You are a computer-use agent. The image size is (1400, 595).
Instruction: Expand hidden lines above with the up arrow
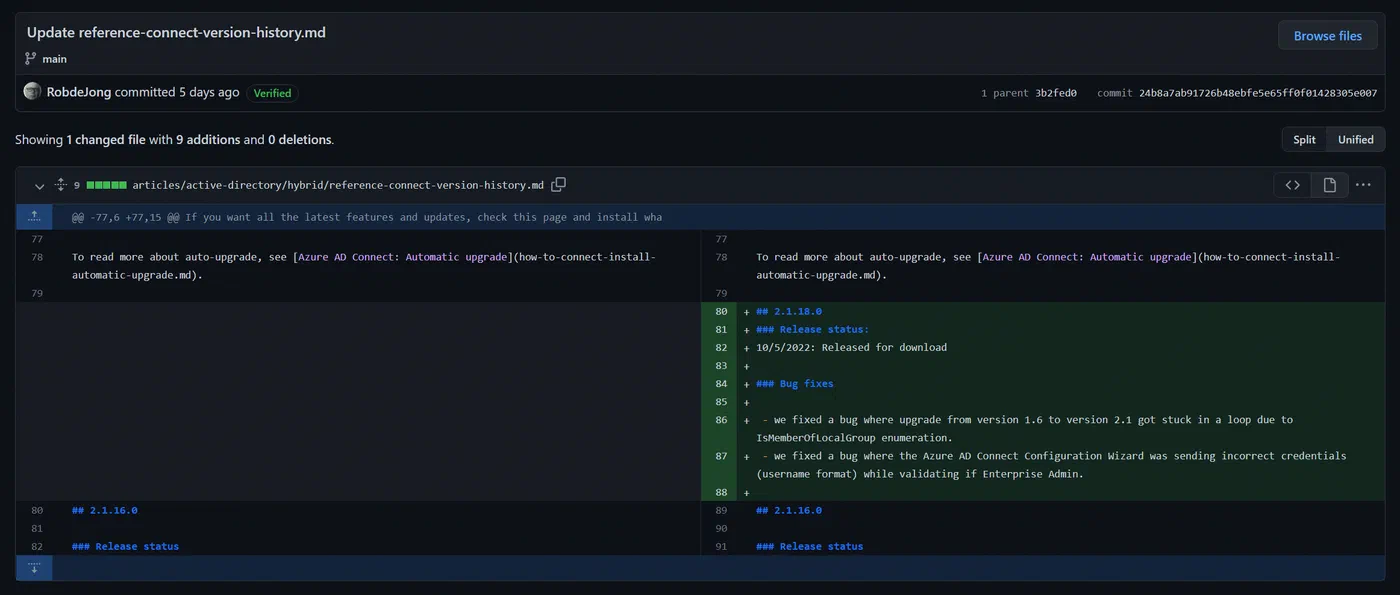pyautogui.click(x=34, y=216)
